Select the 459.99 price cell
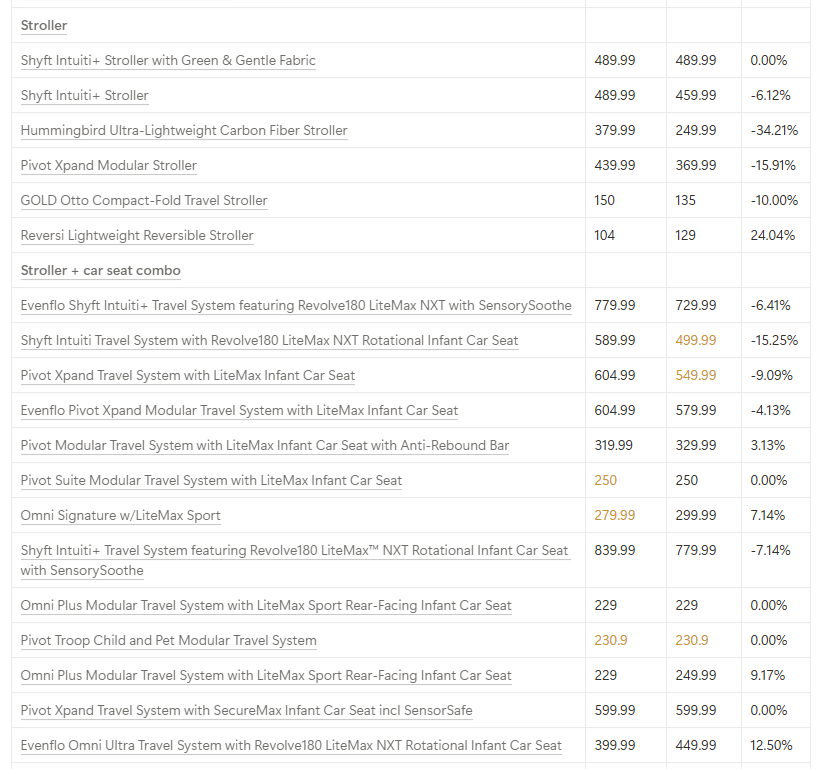This screenshot has height=769, width=816. tap(696, 95)
